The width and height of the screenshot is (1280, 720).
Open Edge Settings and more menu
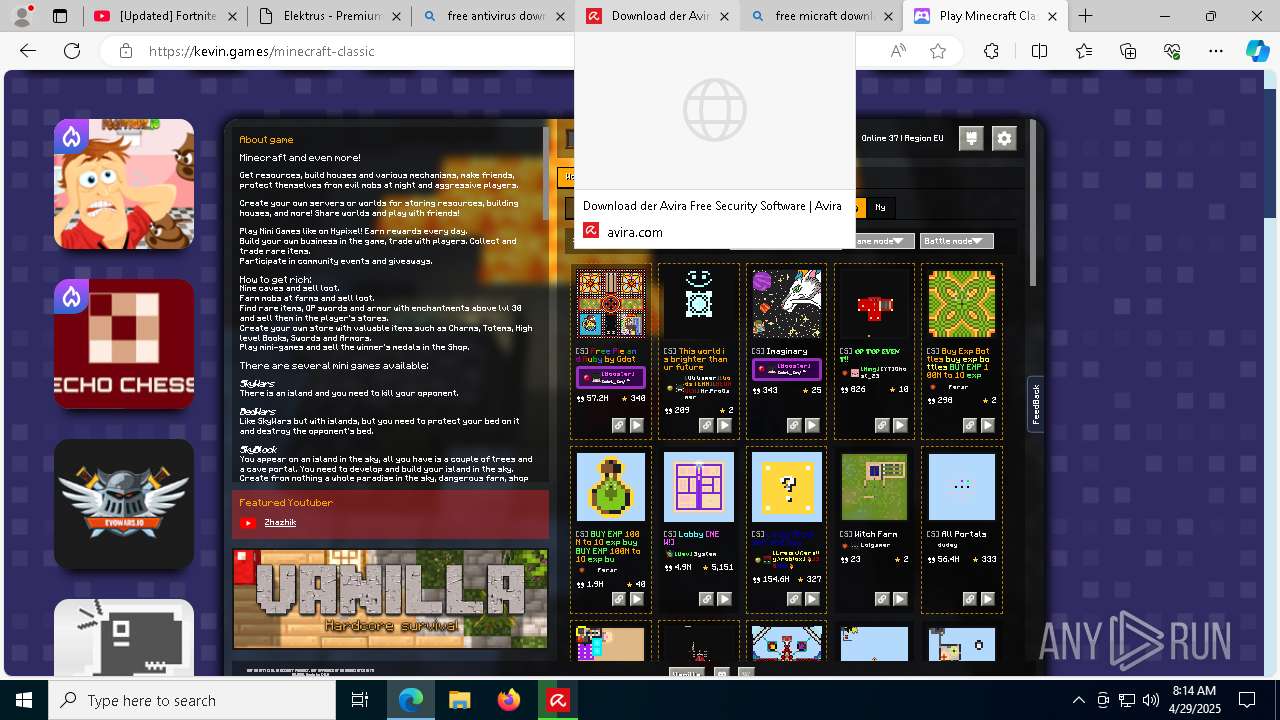(1216, 51)
